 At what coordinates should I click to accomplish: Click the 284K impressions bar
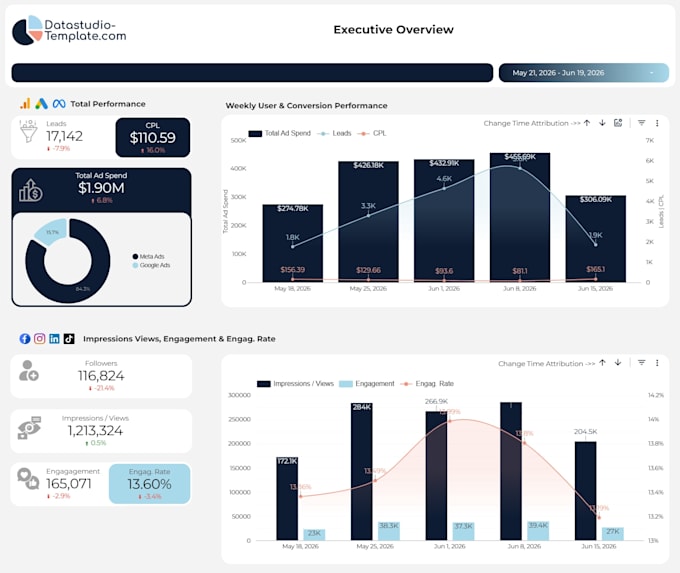(x=362, y=471)
